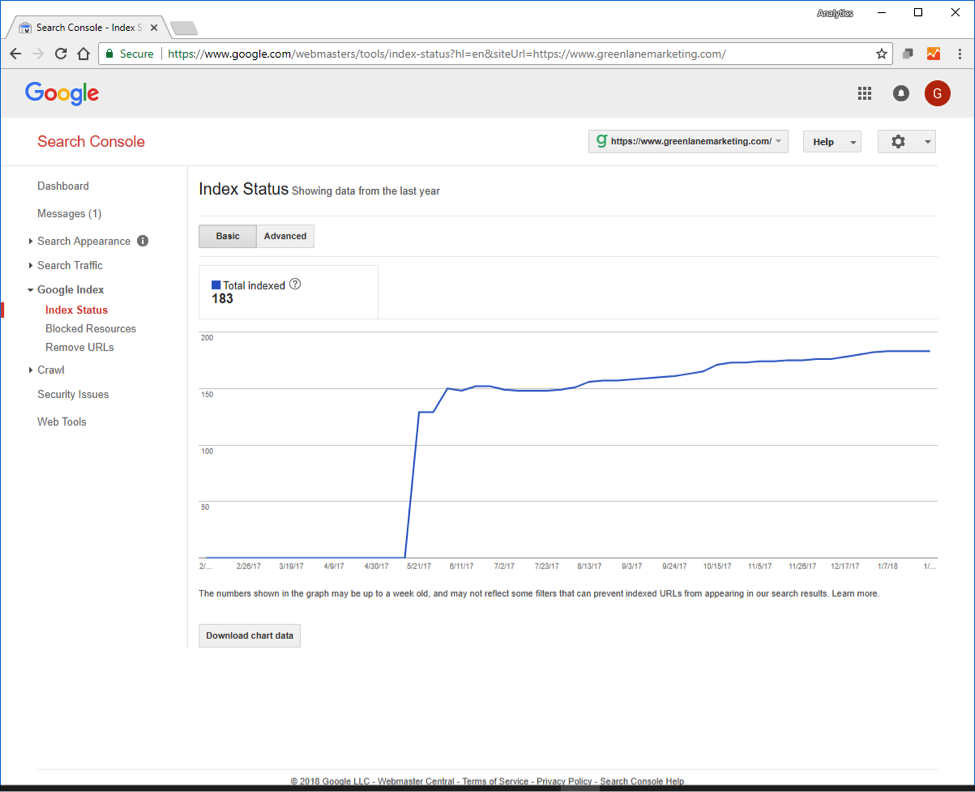975x792 pixels.
Task: Open the G account avatar
Action: pyautogui.click(x=936, y=93)
